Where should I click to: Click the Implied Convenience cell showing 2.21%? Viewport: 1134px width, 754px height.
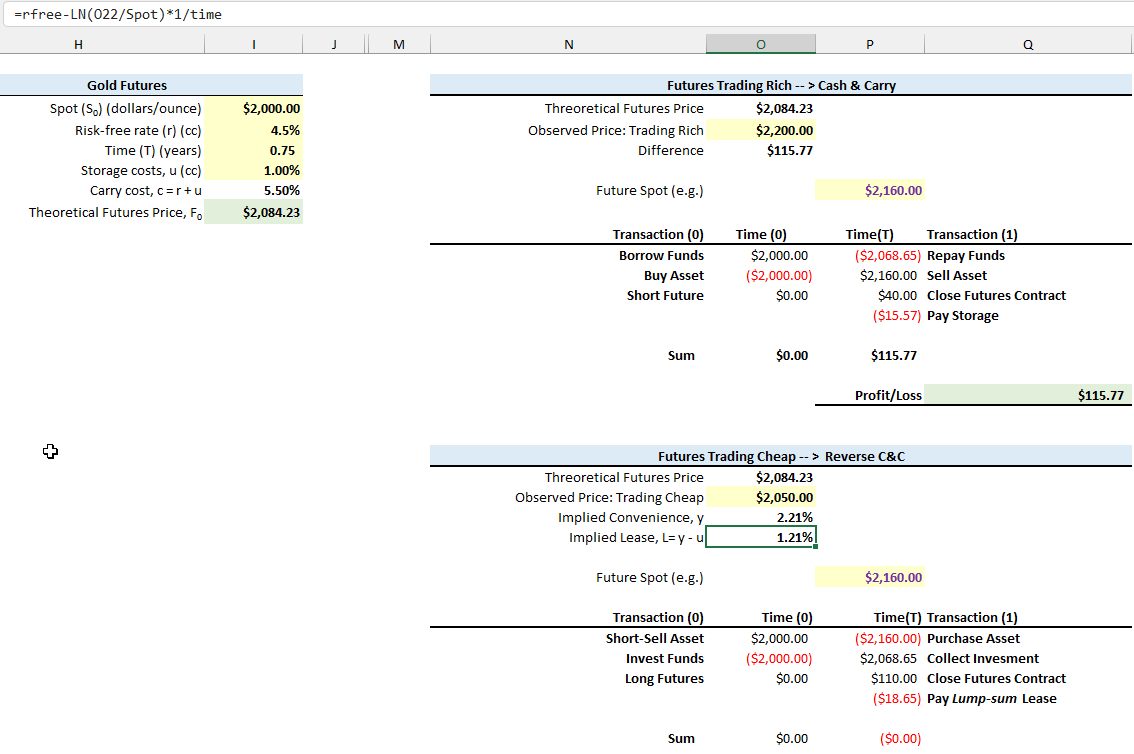760,517
